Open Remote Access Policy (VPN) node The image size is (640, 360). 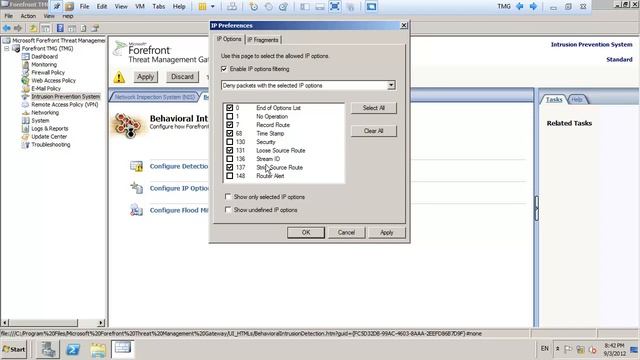point(64,104)
